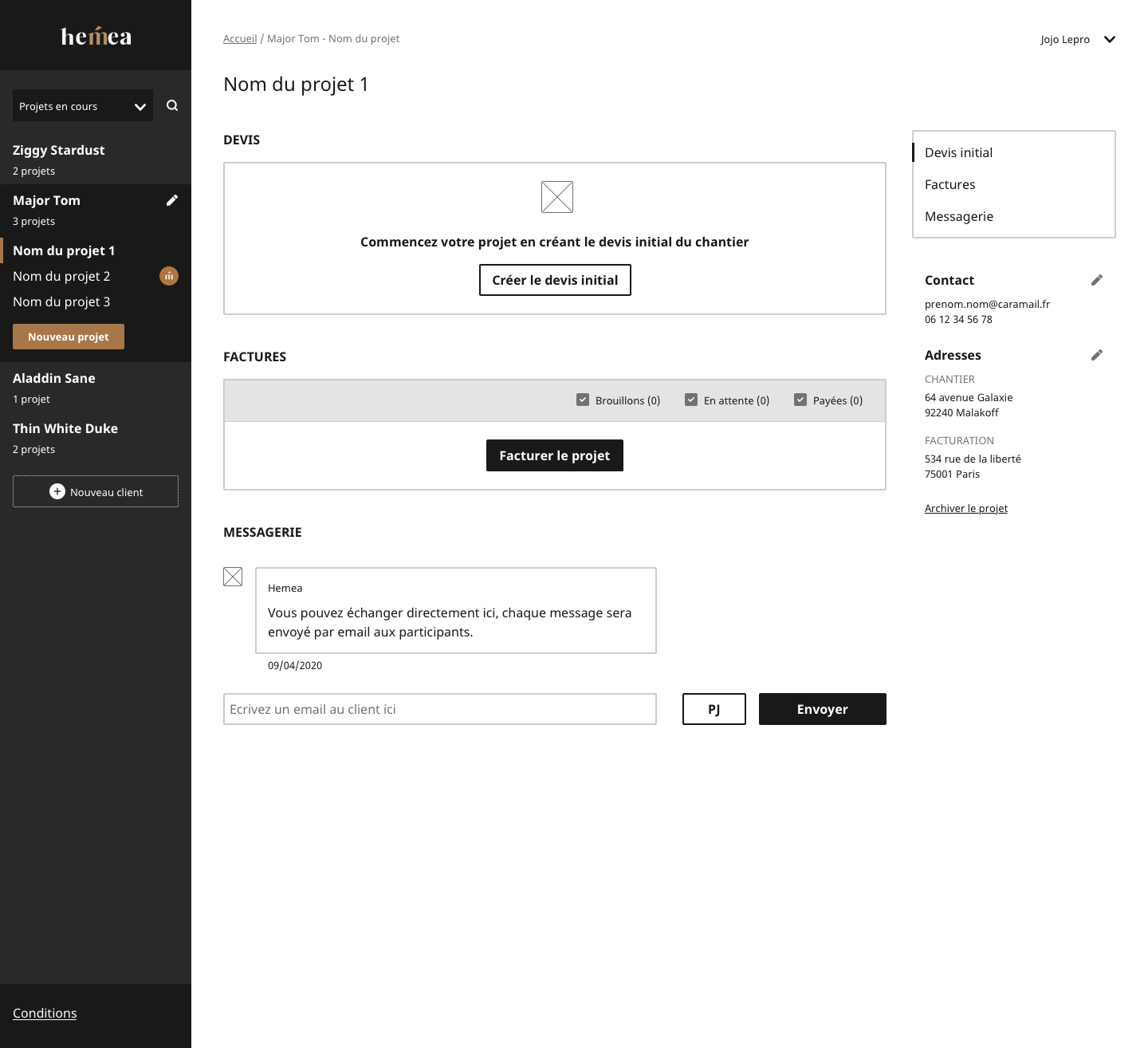Expand the Ziggy Stardust client

coord(59,150)
